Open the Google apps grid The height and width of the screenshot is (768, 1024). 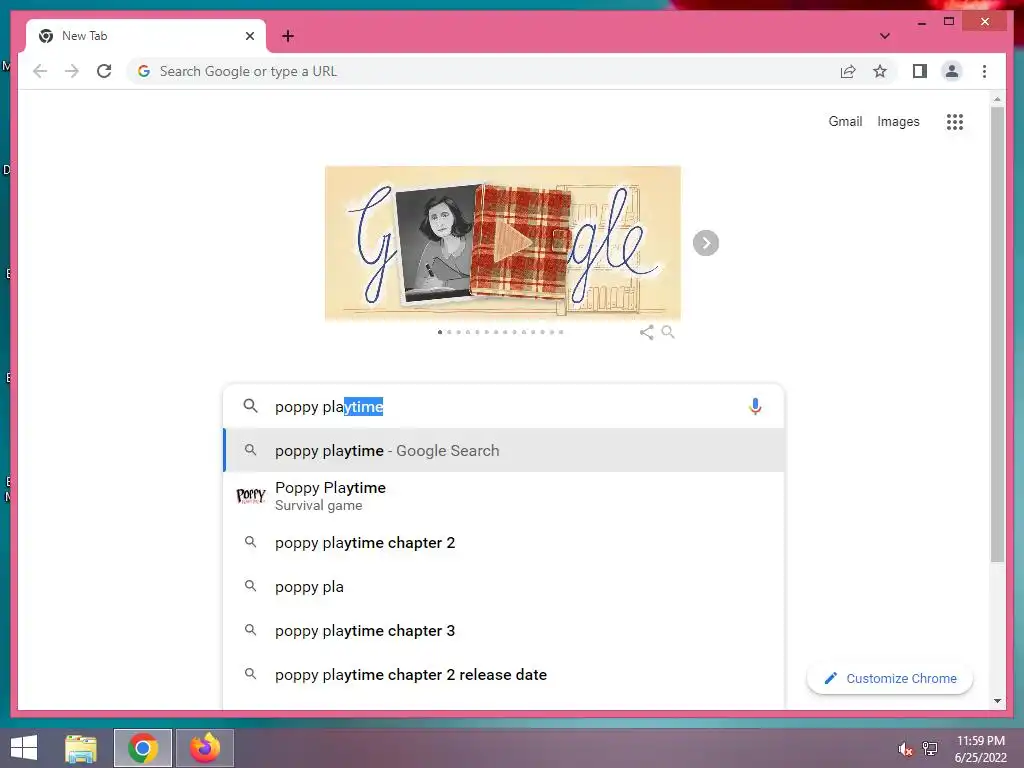[955, 121]
